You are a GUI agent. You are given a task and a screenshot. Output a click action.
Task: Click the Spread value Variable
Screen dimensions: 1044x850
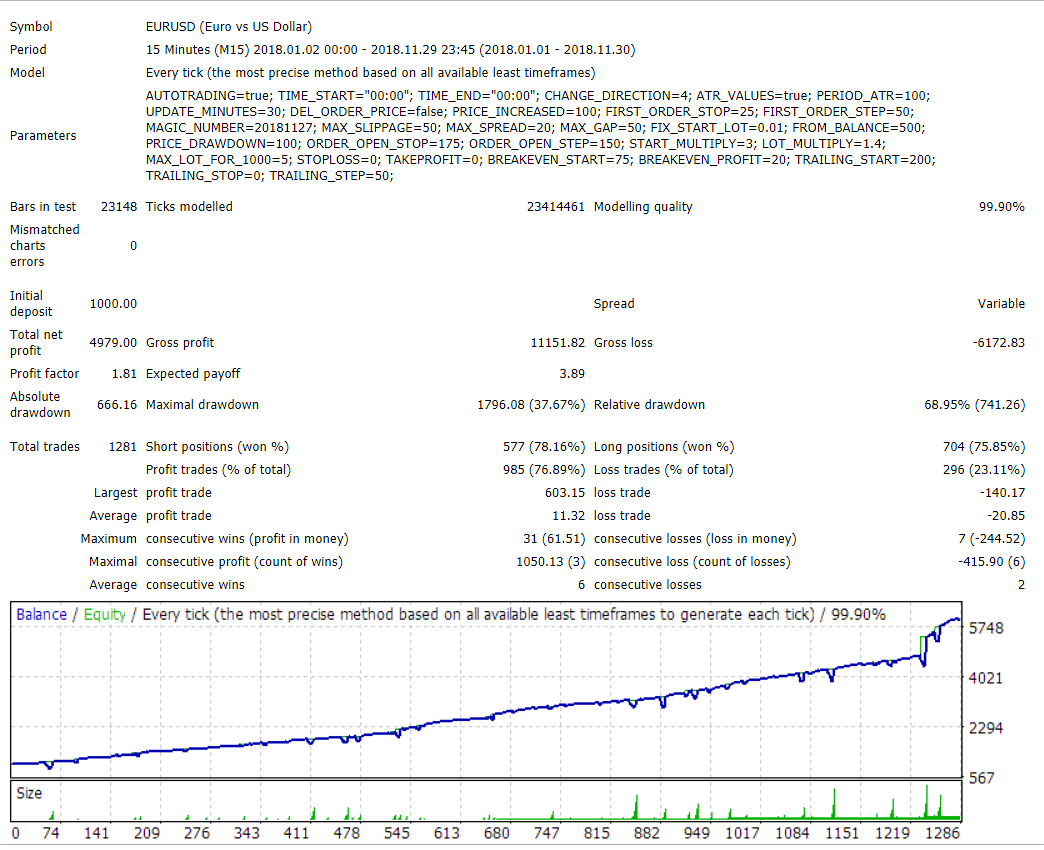point(1001,304)
